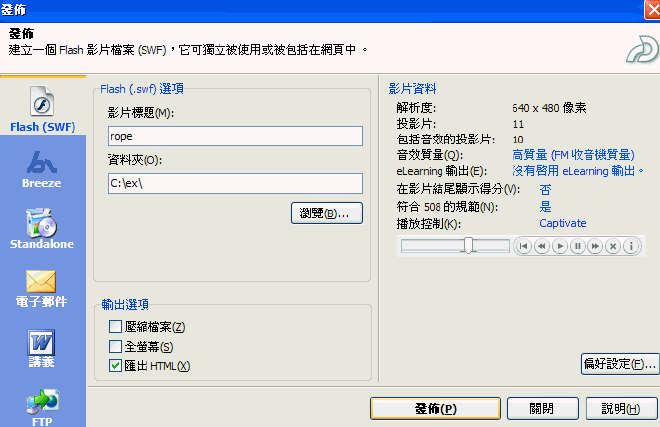Select the Flash (SWF) publish option
The width and height of the screenshot is (660, 427).
43,109
